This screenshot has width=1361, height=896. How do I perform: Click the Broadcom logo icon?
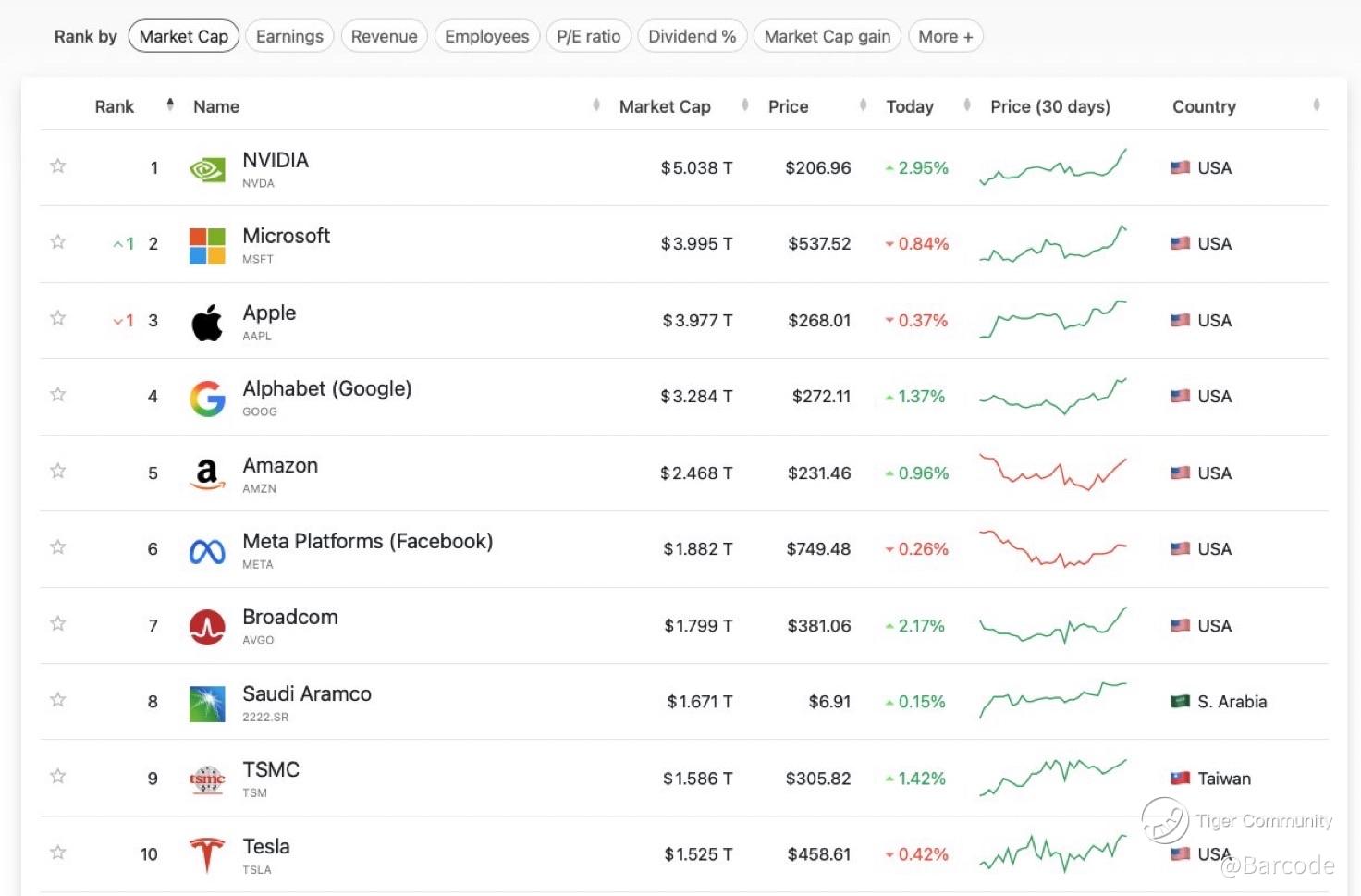point(207,628)
